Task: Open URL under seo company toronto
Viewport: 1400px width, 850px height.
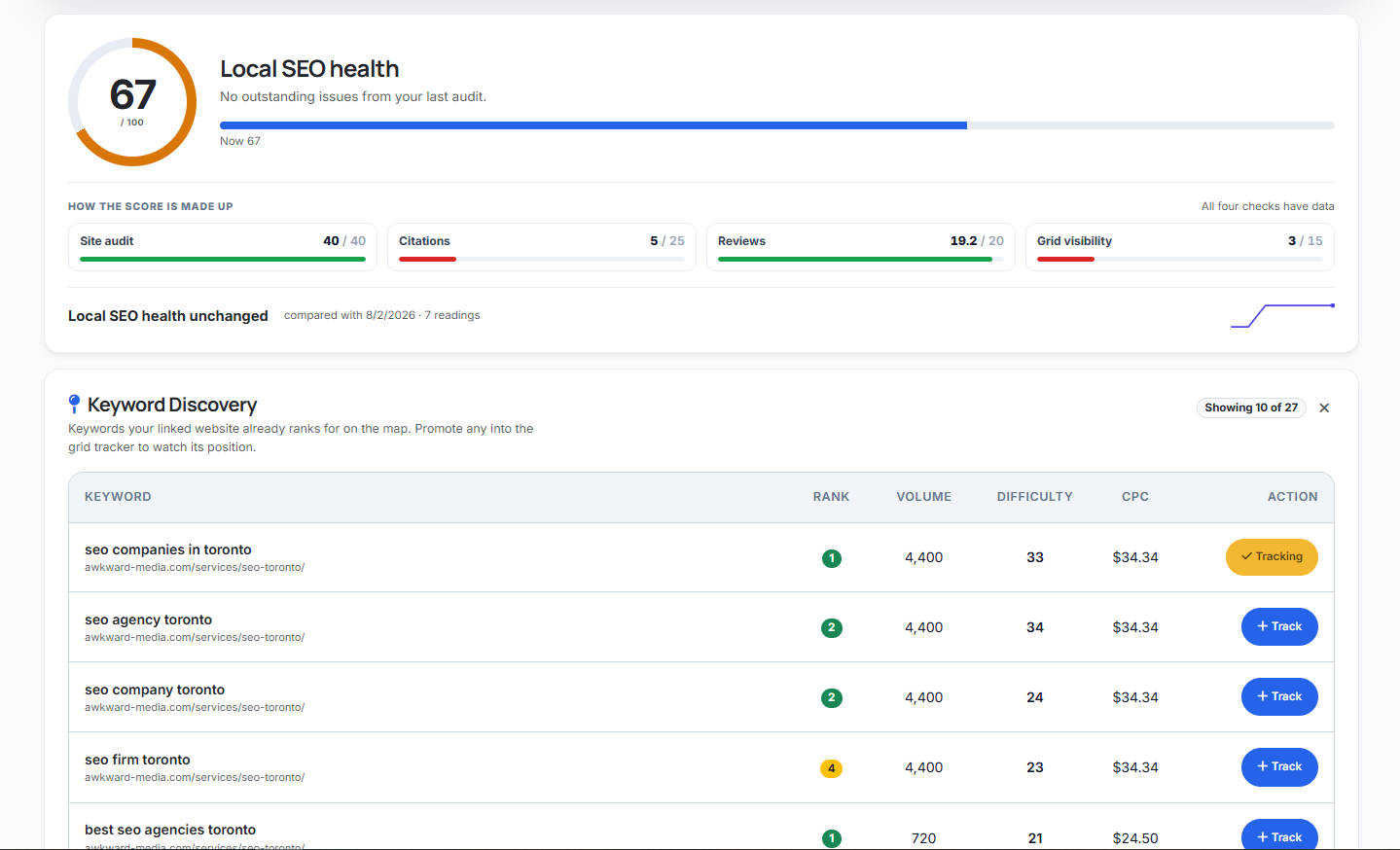Action: click(195, 707)
